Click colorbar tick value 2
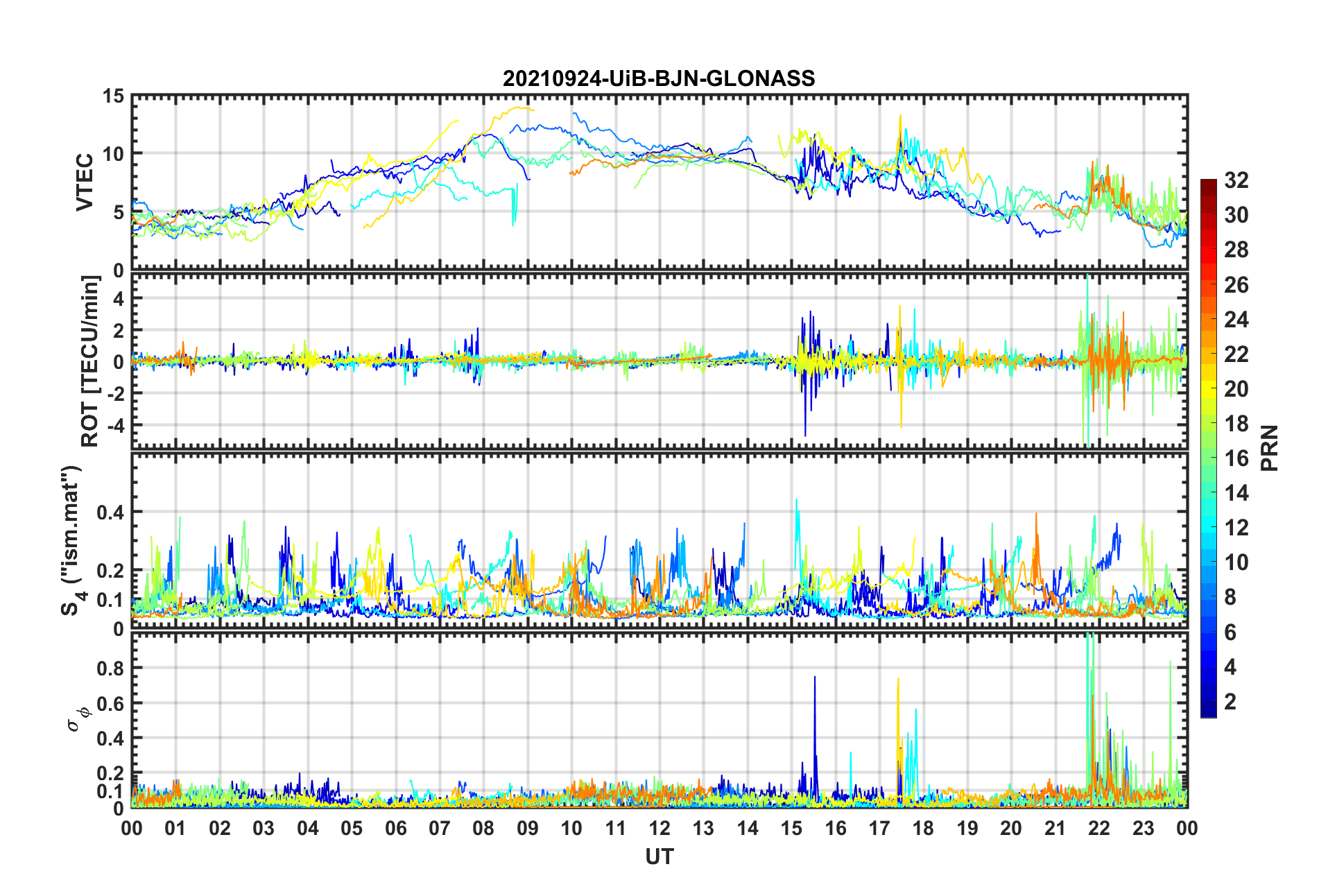Viewport: 1319px width, 896px height. pyautogui.click(x=1230, y=702)
